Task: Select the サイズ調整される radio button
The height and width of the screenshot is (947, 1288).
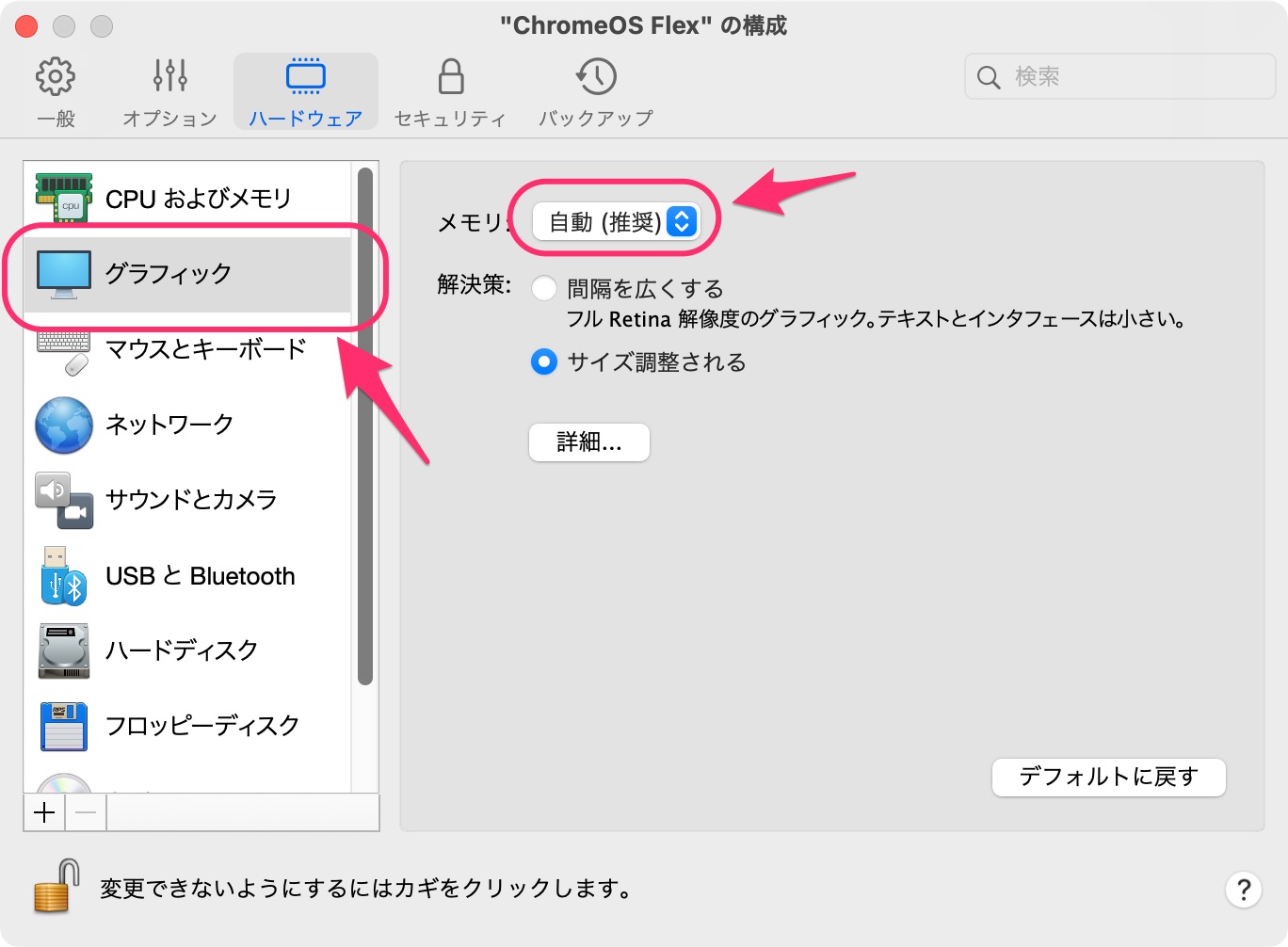Action: 544,361
